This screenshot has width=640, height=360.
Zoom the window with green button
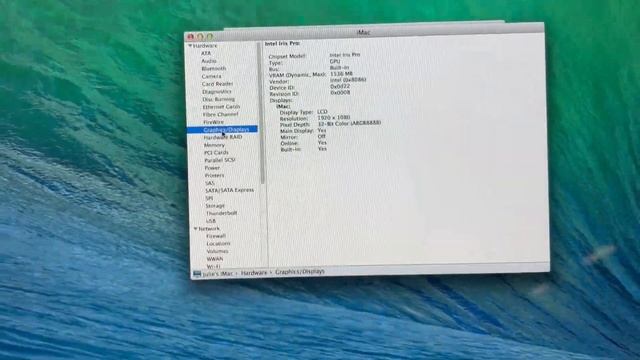pyautogui.click(x=210, y=36)
